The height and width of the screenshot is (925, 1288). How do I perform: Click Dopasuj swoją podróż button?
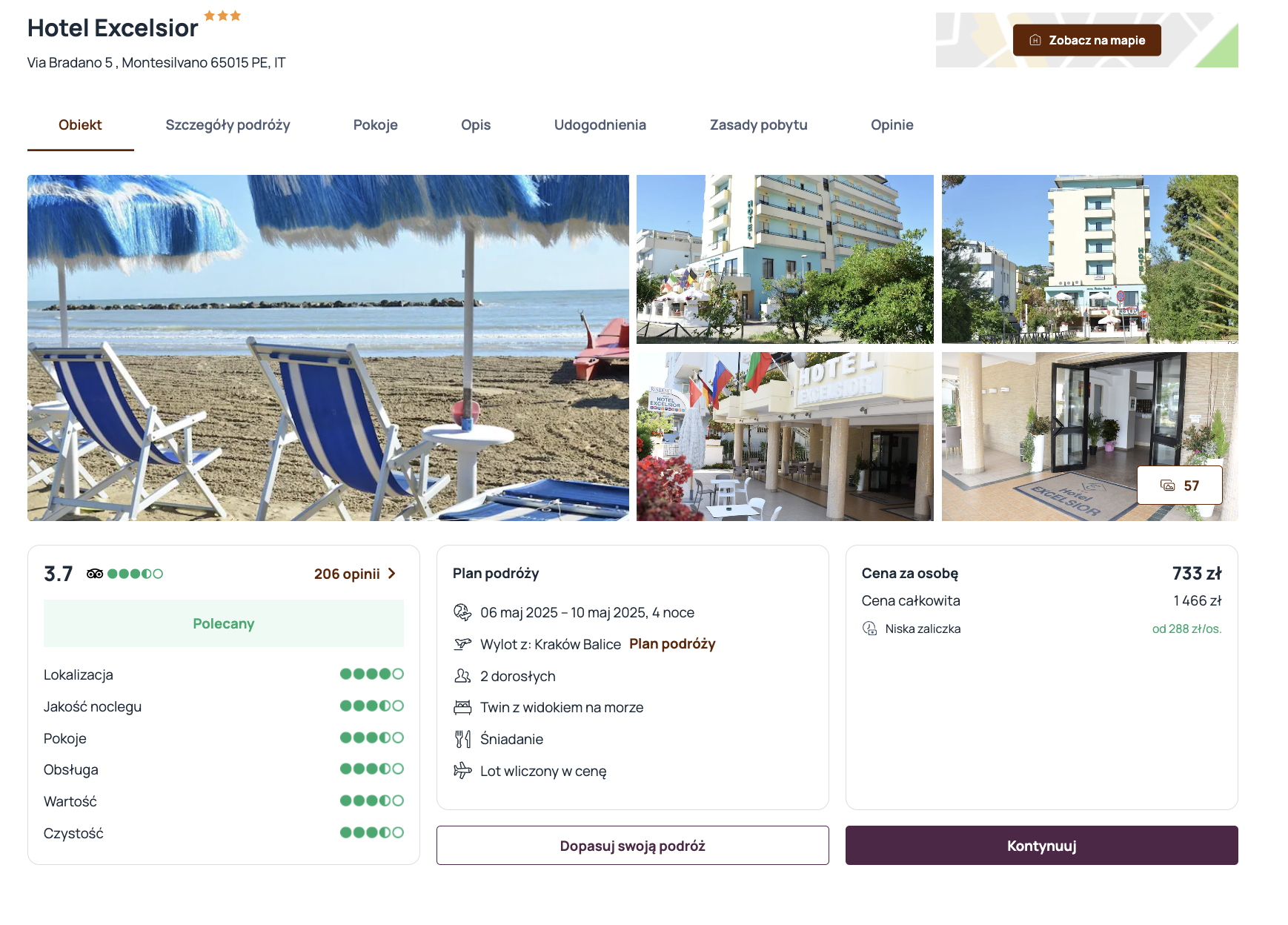(633, 846)
